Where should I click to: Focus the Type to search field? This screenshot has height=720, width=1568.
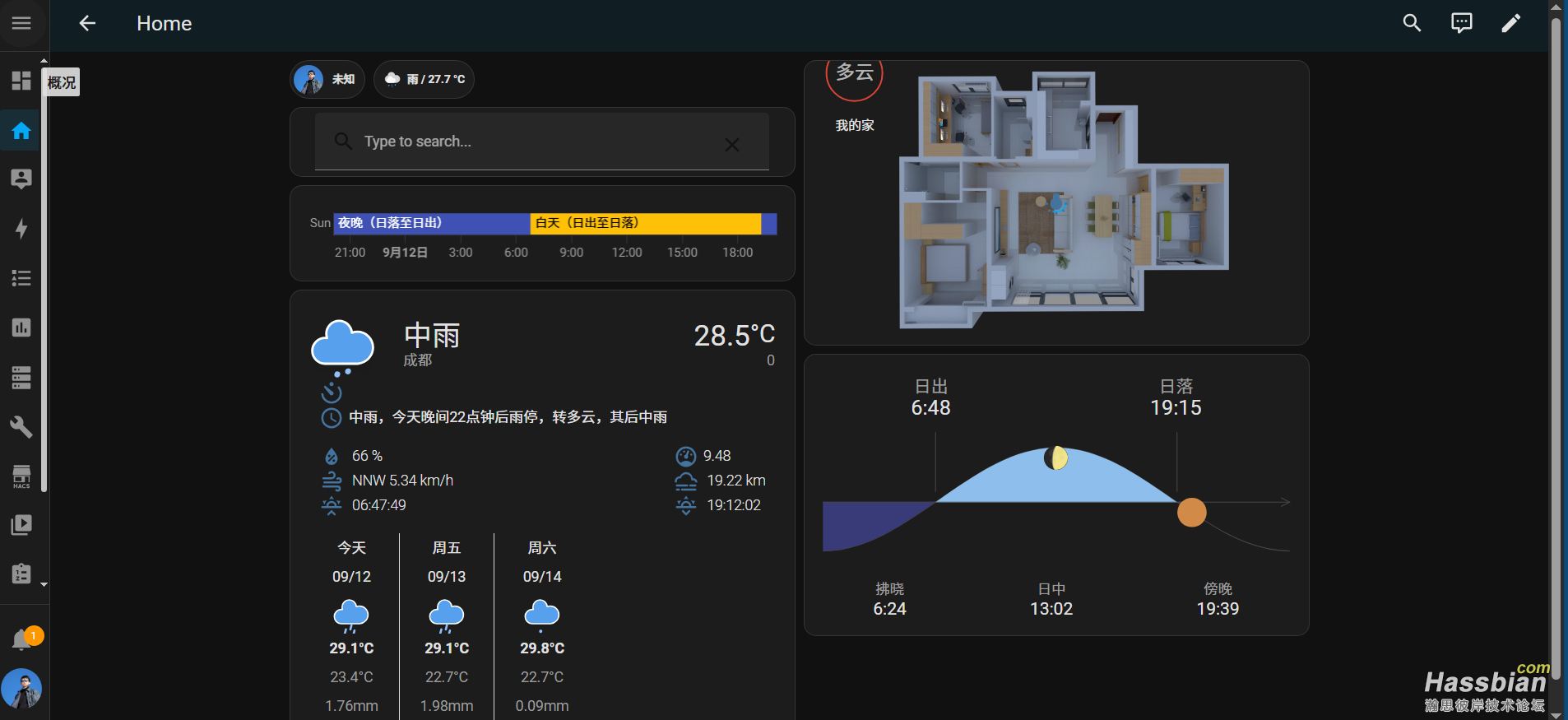(541, 142)
